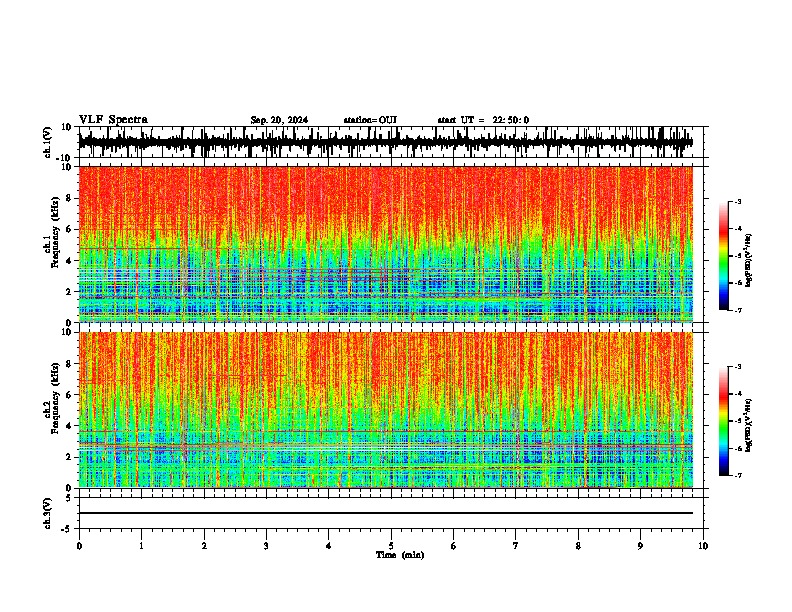Viewport: 792px width, 612px height.
Task: Click time axis tick label "9"
Action: click(640, 546)
